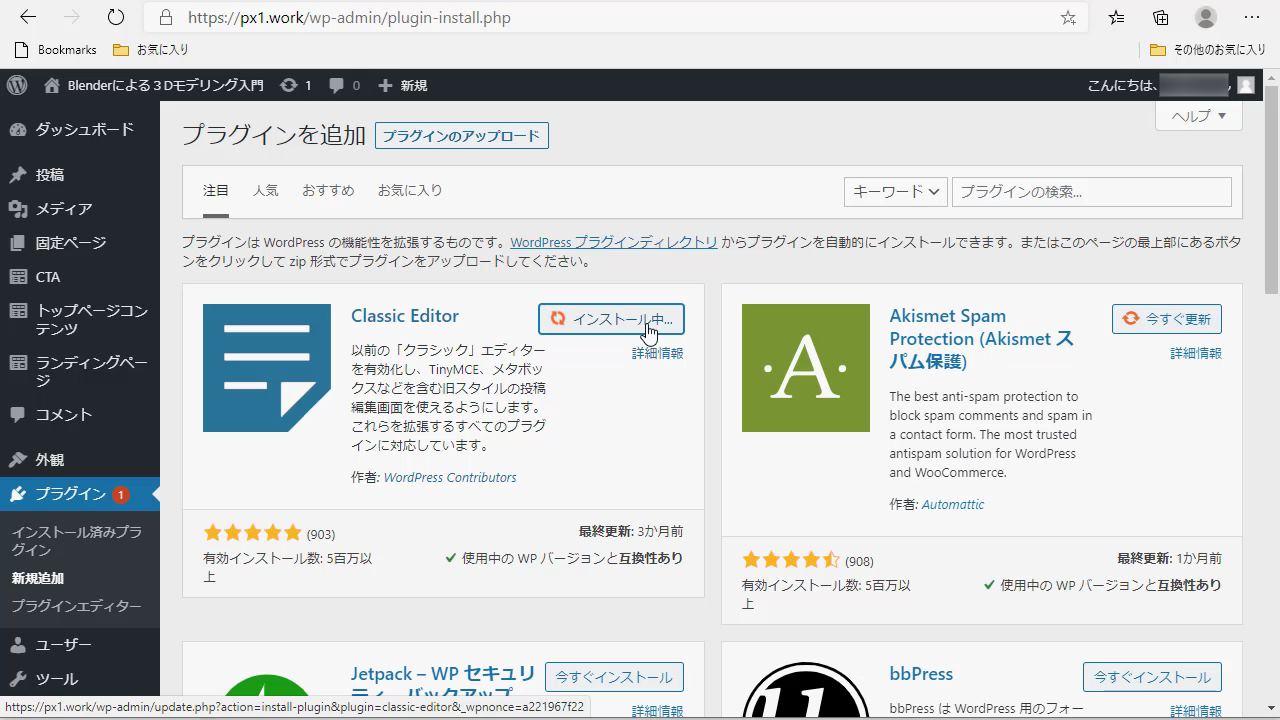Open the キーワード search type dropdown
The image size is (1280, 720).
point(895,192)
